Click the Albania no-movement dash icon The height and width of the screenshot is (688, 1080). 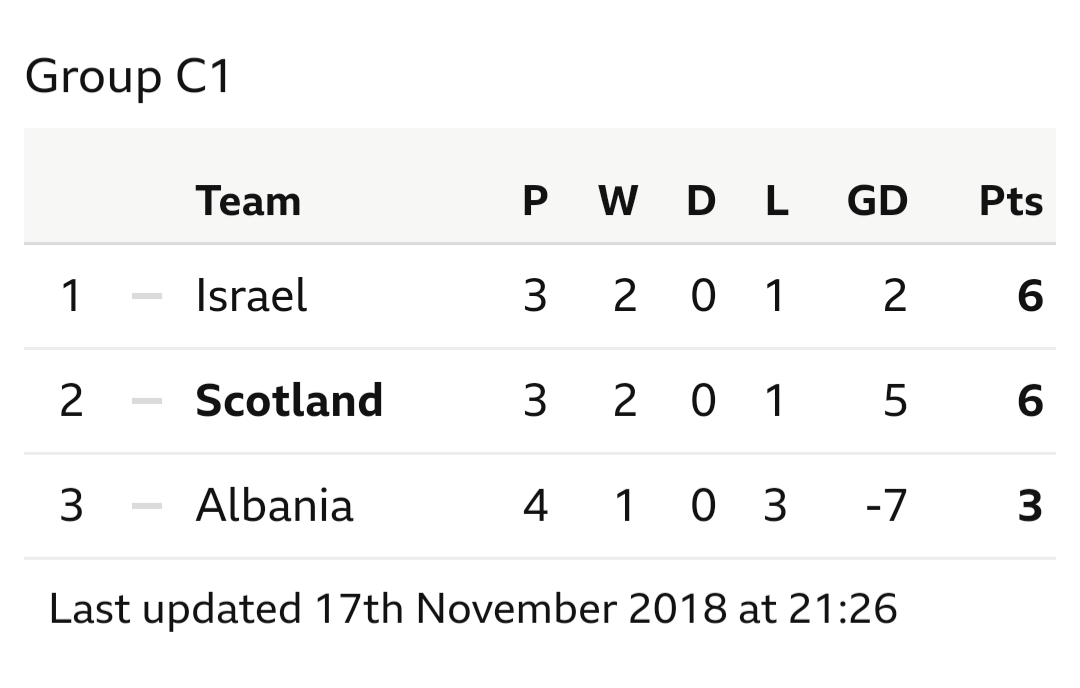[147, 505]
